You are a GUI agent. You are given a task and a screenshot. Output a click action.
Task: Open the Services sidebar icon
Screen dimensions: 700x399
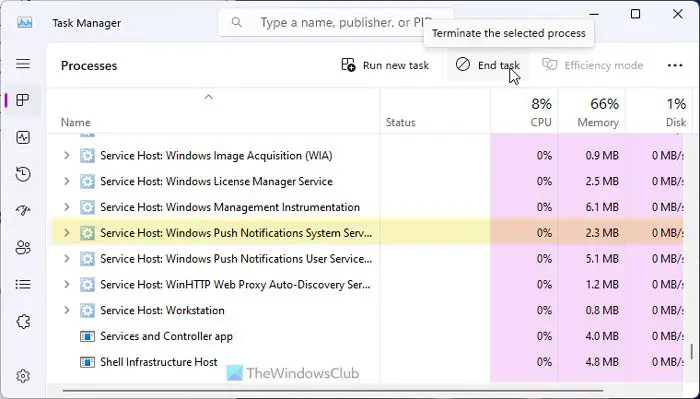pyautogui.click(x=23, y=321)
